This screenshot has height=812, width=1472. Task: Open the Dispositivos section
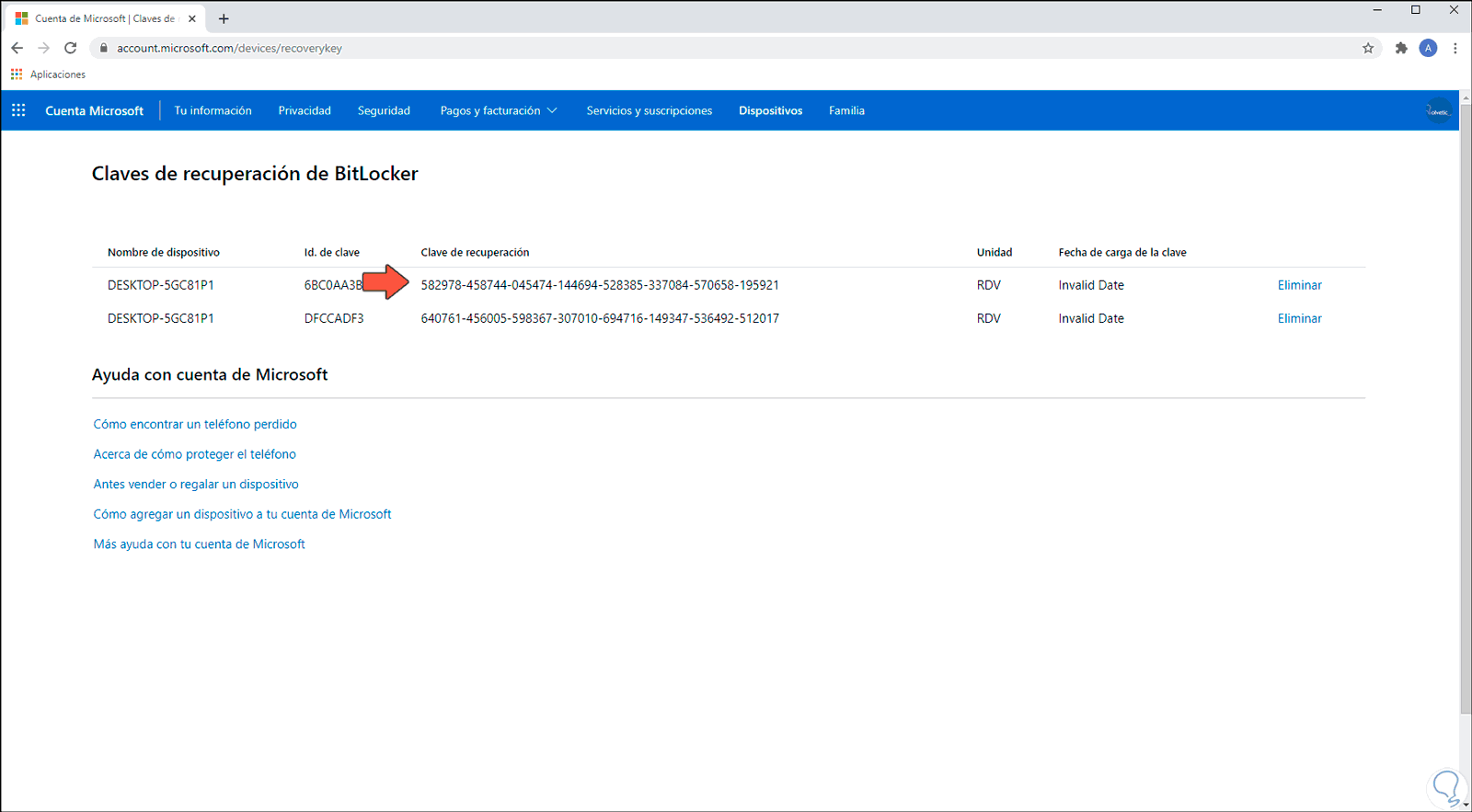(771, 110)
